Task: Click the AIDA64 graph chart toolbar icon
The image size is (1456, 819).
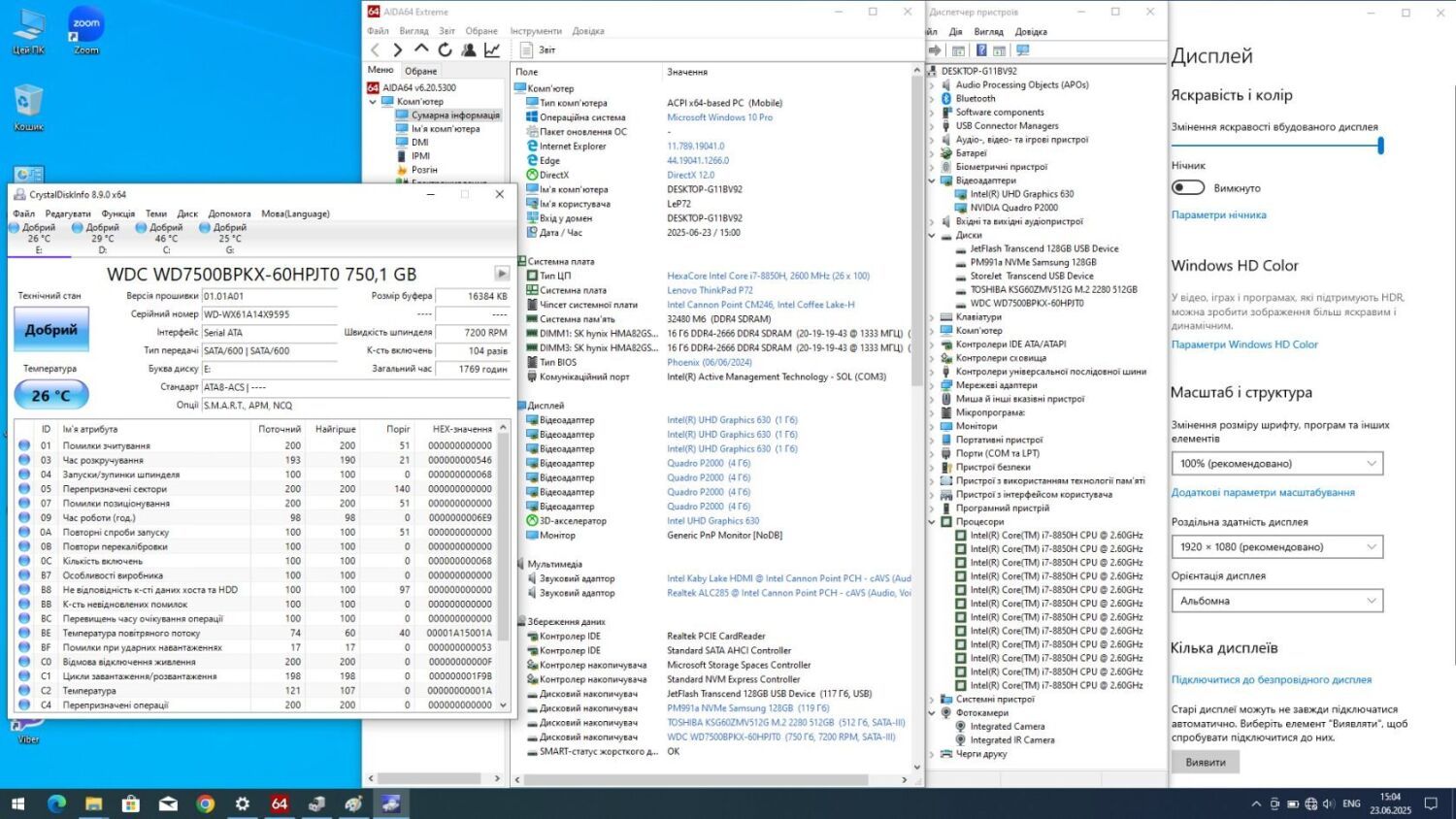Action: [492, 49]
